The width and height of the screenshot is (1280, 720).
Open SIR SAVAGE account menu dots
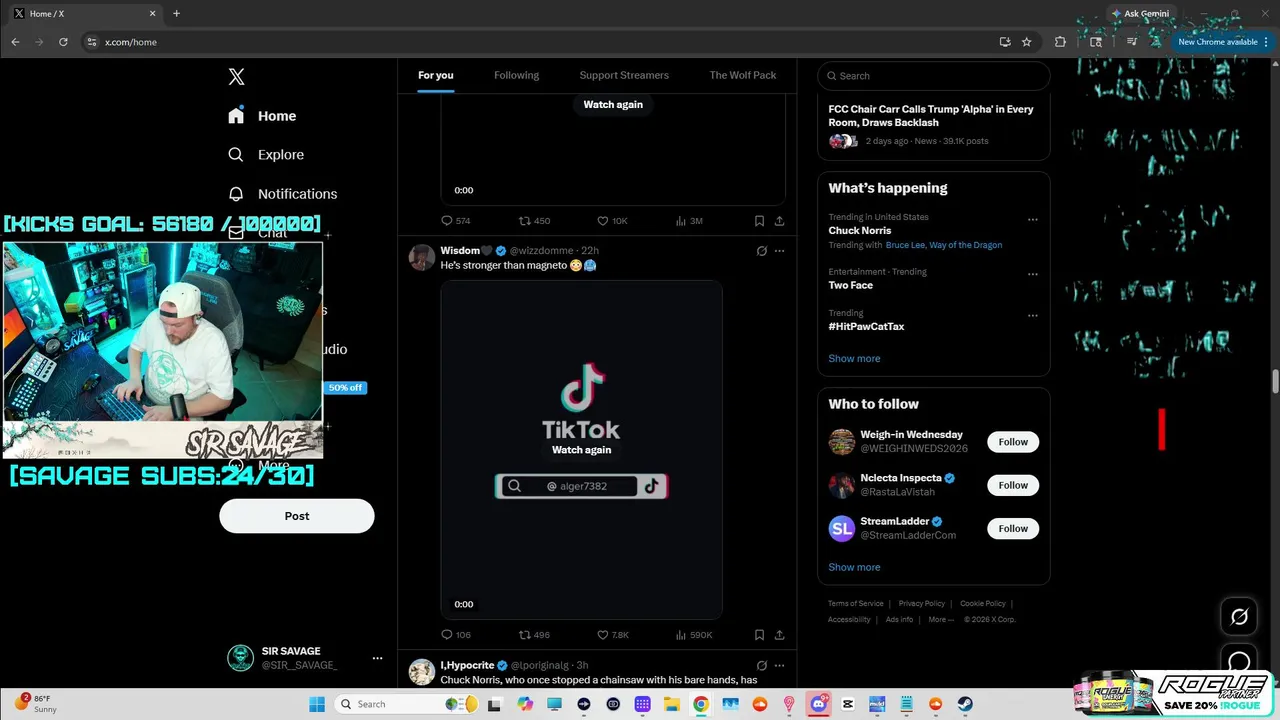377,658
